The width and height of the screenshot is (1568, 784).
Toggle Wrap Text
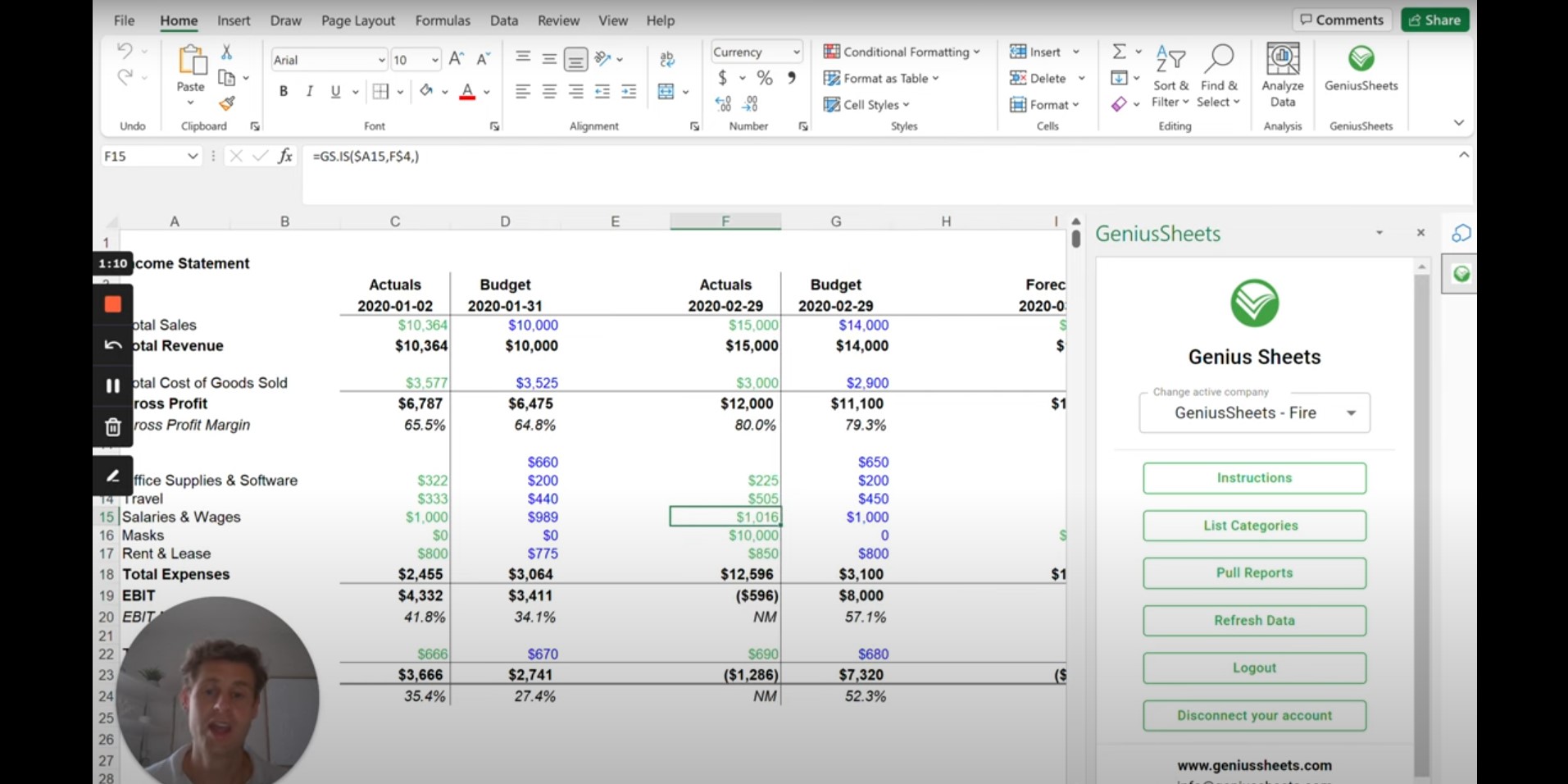pos(667,58)
